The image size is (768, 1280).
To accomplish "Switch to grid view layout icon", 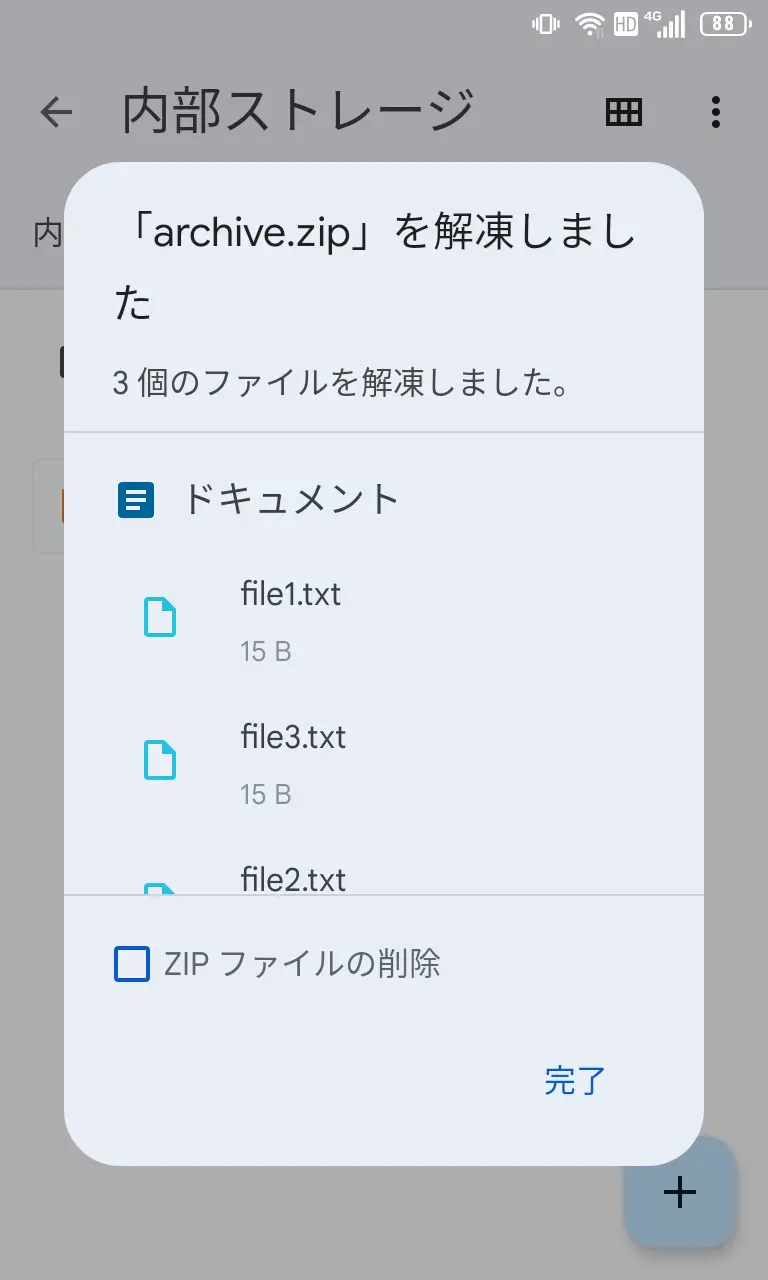I will click(x=624, y=112).
